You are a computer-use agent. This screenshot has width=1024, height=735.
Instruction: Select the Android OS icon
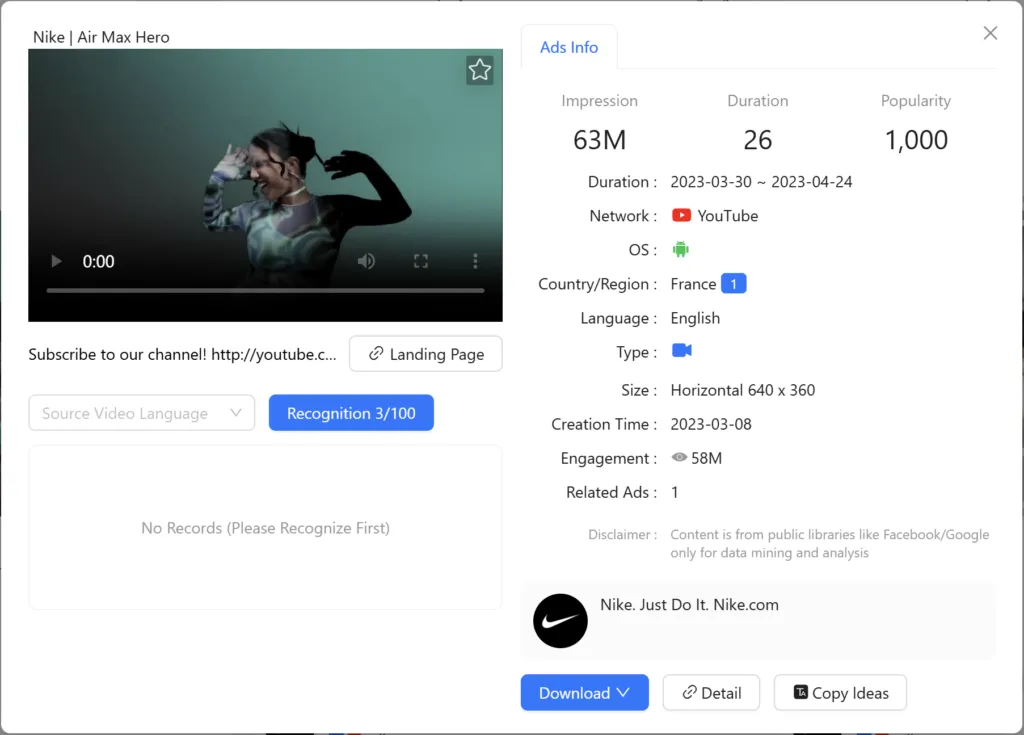[681, 249]
